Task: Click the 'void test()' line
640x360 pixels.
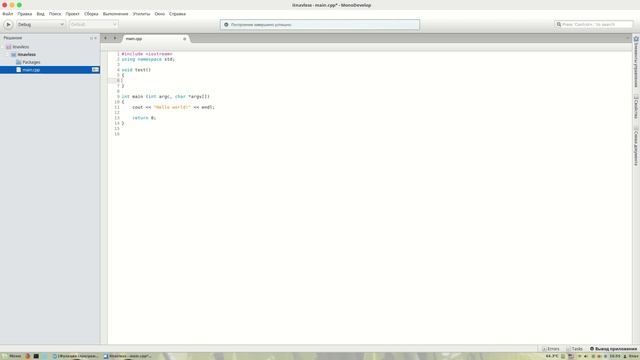Action: coord(136,70)
